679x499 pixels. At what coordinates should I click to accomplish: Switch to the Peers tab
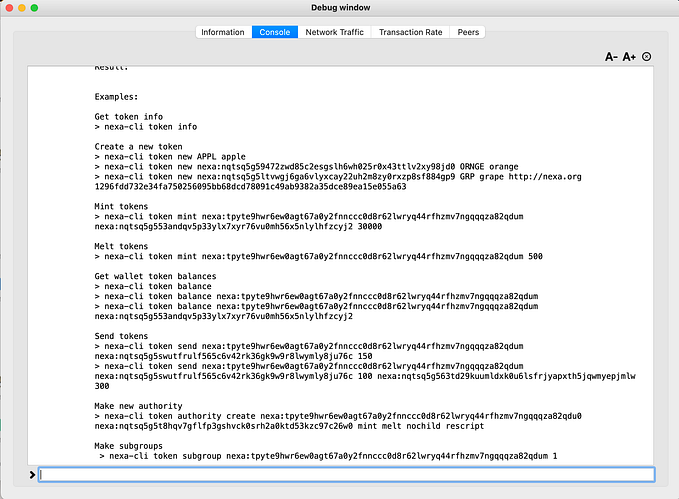(468, 32)
